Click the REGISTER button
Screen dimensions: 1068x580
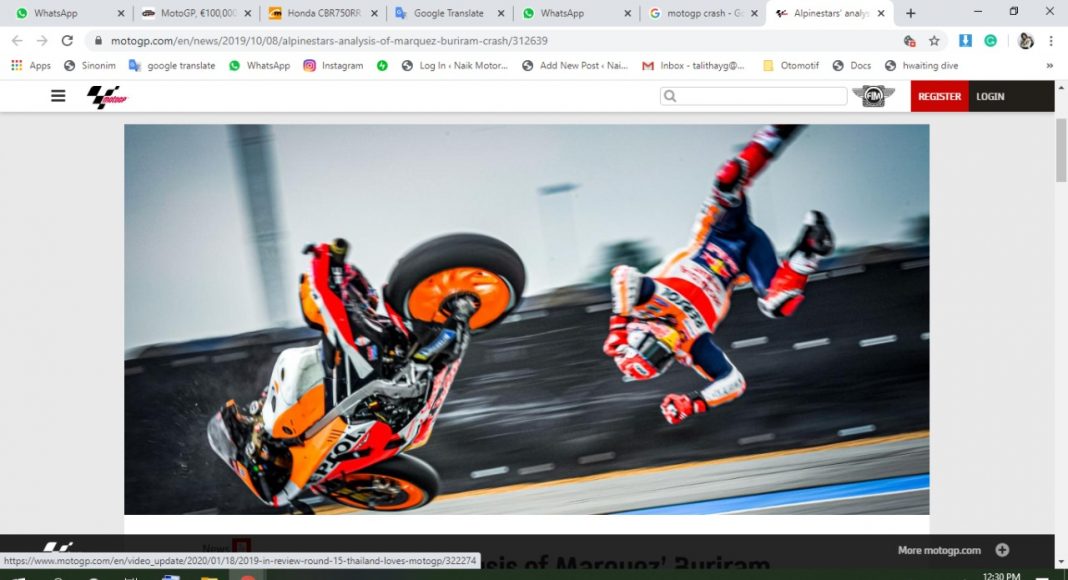[939, 96]
